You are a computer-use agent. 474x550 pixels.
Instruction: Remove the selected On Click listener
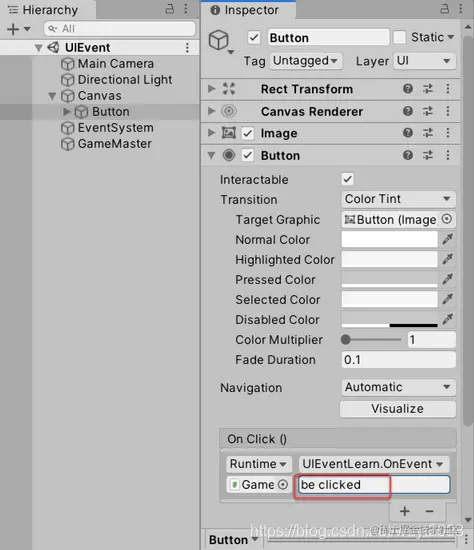tap(429, 511)
